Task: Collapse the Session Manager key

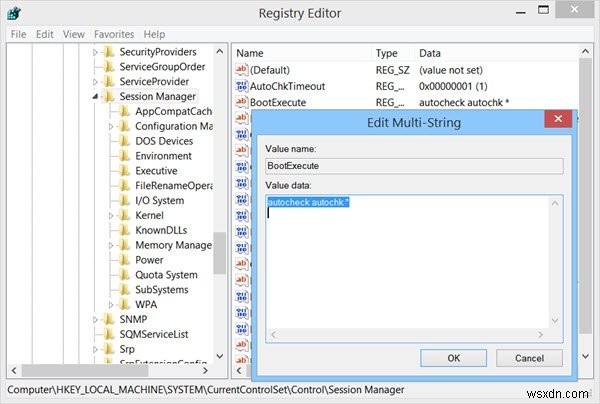Action: point(95,96)
